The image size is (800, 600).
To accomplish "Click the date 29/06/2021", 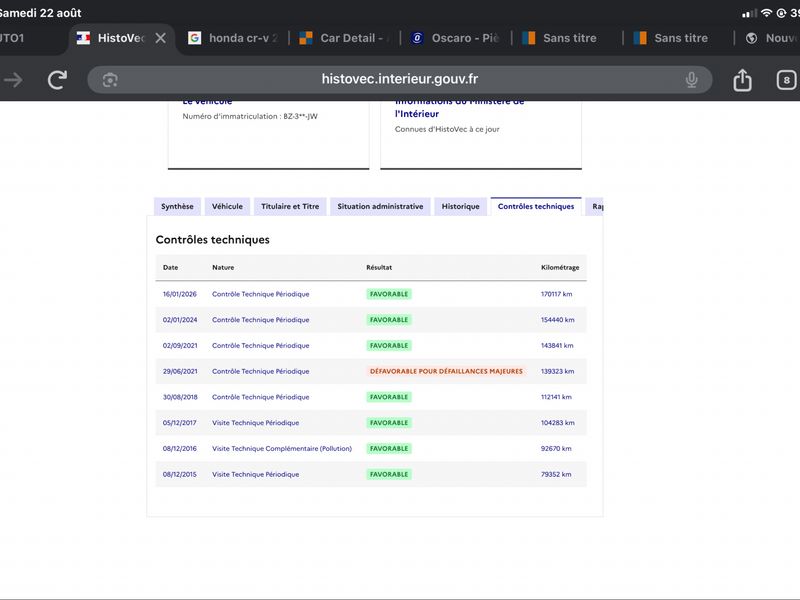I will click(180, 371).
